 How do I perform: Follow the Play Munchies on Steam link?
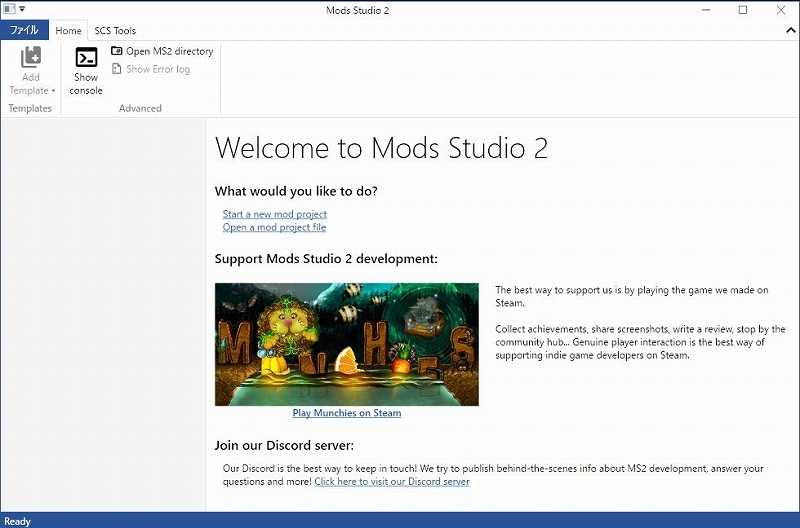point(347,413)
